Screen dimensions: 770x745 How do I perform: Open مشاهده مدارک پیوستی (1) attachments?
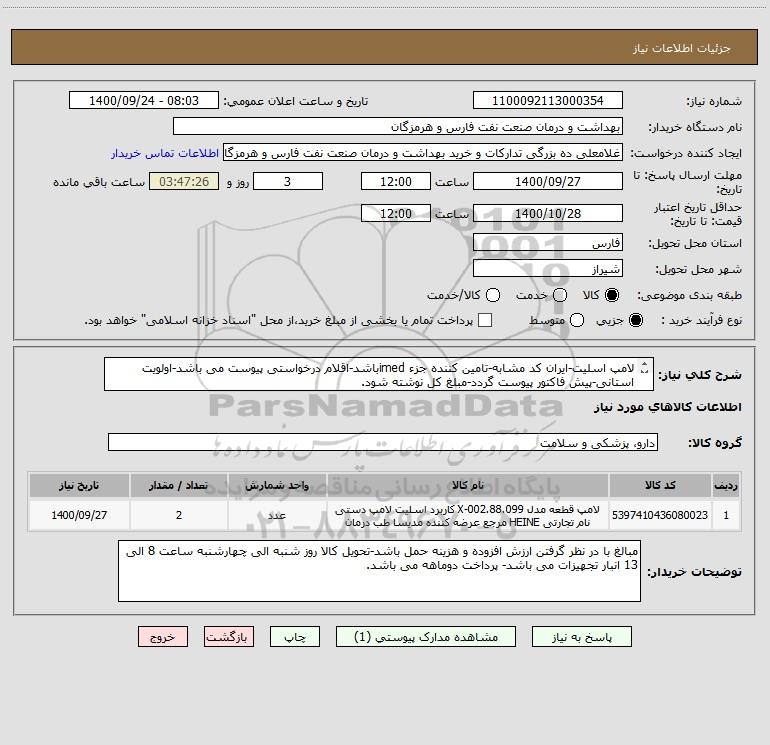coord(426,637)
